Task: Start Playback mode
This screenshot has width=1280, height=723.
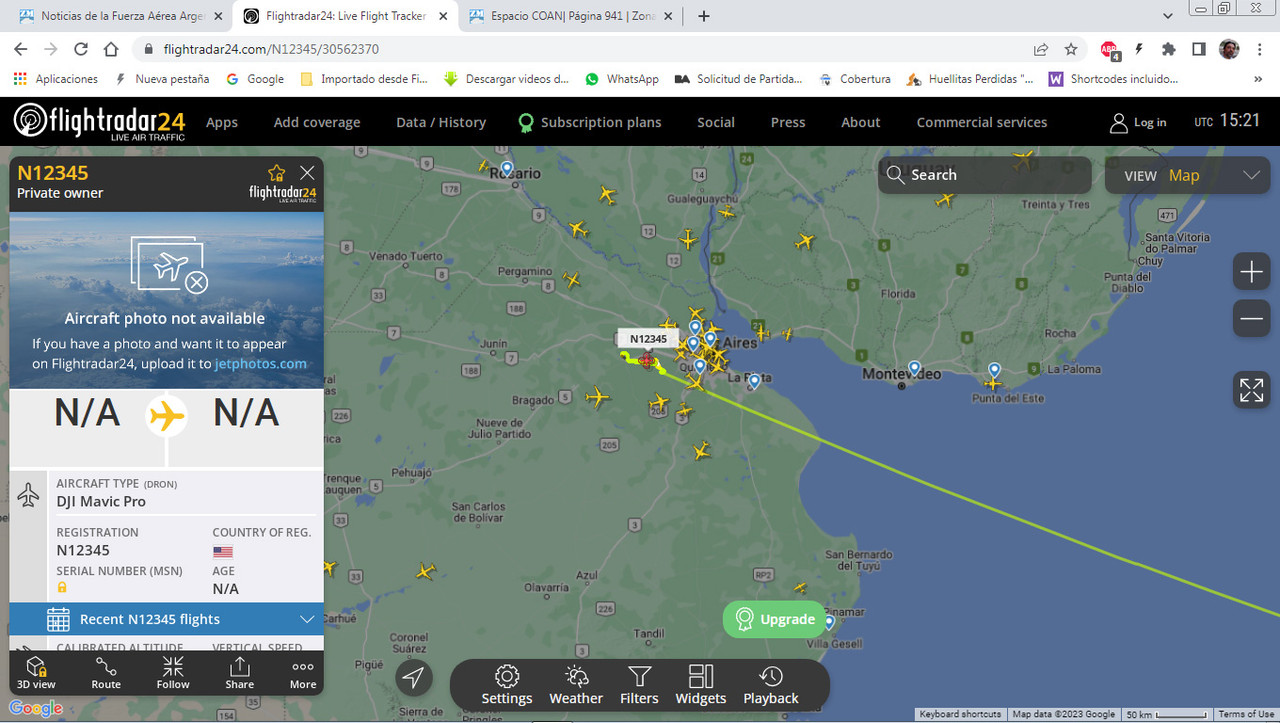Action: [771, 685]
